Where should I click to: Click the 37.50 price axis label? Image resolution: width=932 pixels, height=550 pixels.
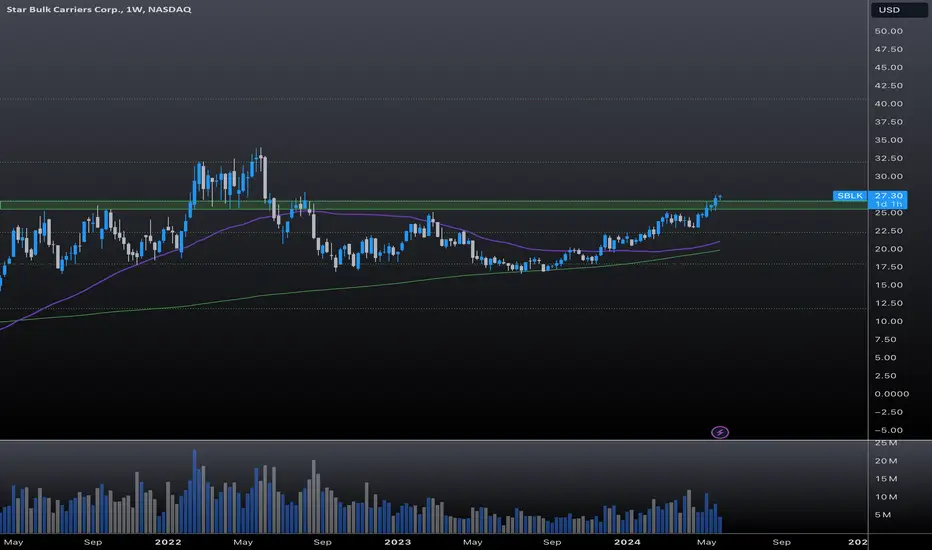pyautogui.click(x=888, y=122)
